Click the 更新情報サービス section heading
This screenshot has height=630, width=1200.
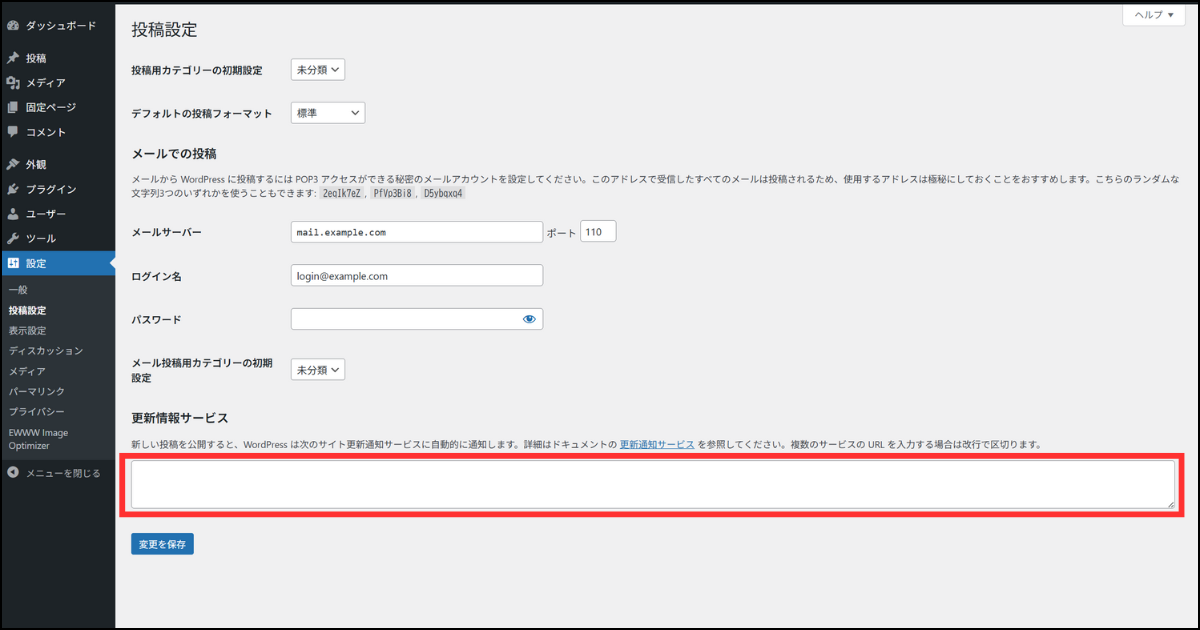180,417
